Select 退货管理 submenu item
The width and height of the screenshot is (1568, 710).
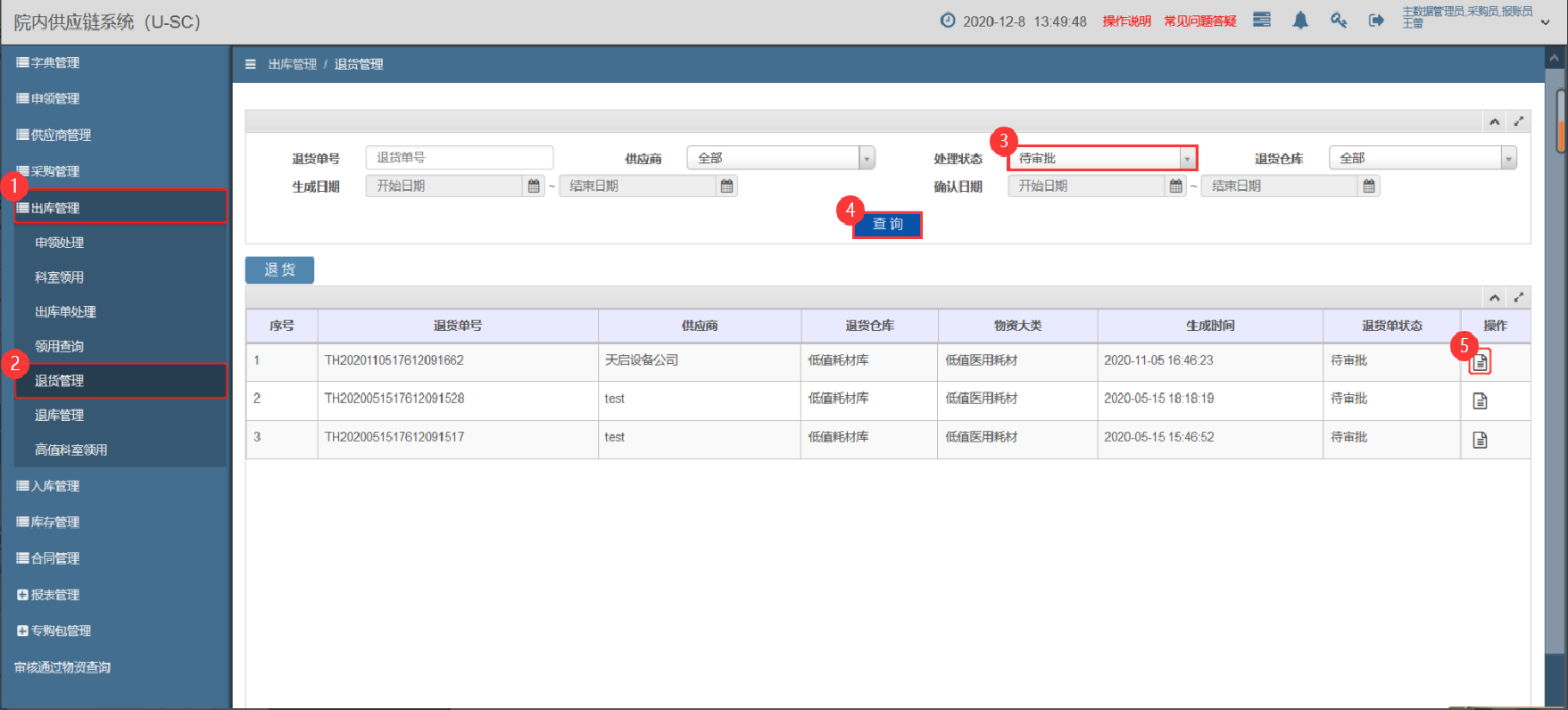tap(120, 381)
